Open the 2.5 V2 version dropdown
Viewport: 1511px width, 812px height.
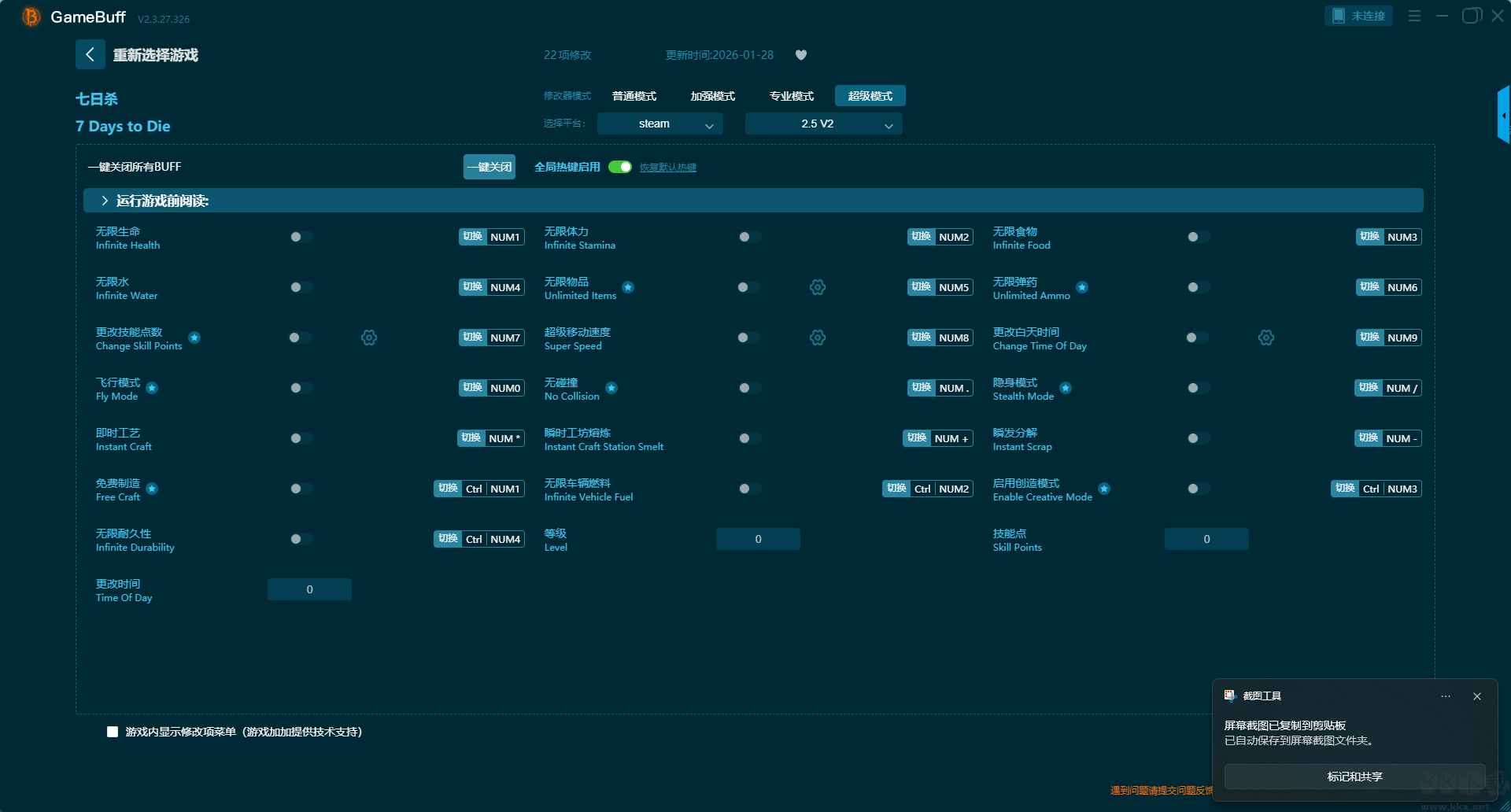pos(823,124)
